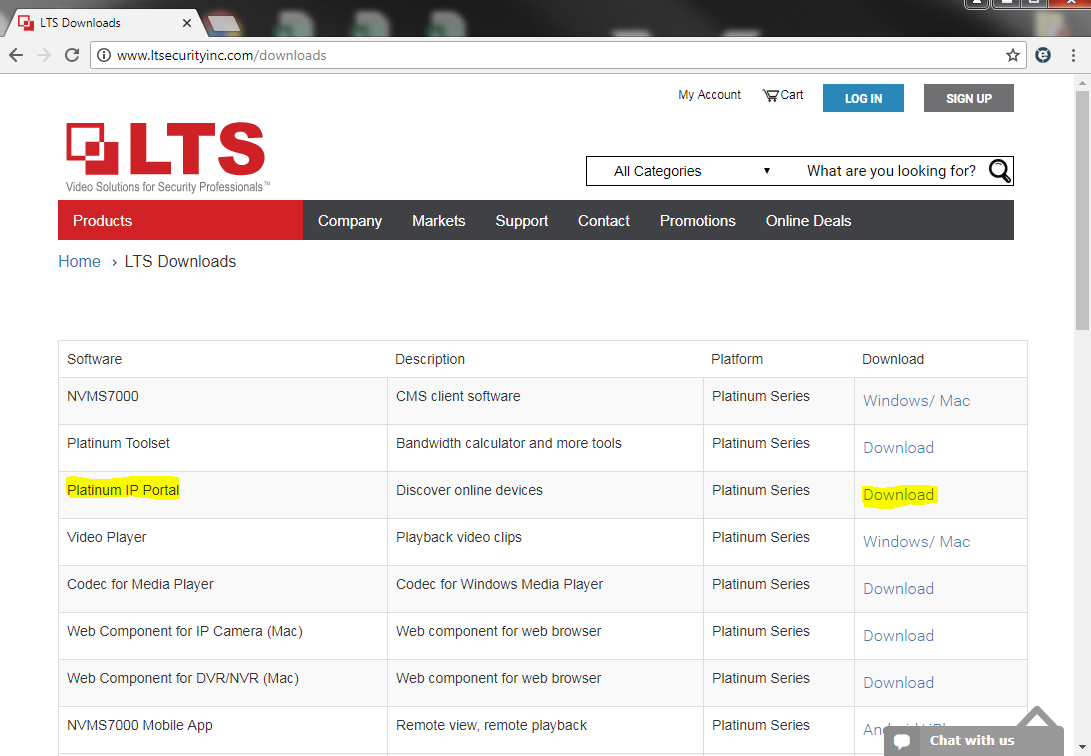Click the magnifying glass search icon
This screenshot has width=1091, height=756.
tap(999, 171)
